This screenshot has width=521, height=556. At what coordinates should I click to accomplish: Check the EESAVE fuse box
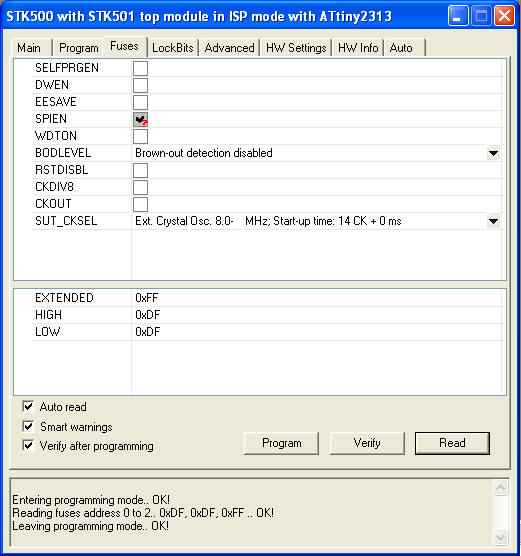[140, 102]
